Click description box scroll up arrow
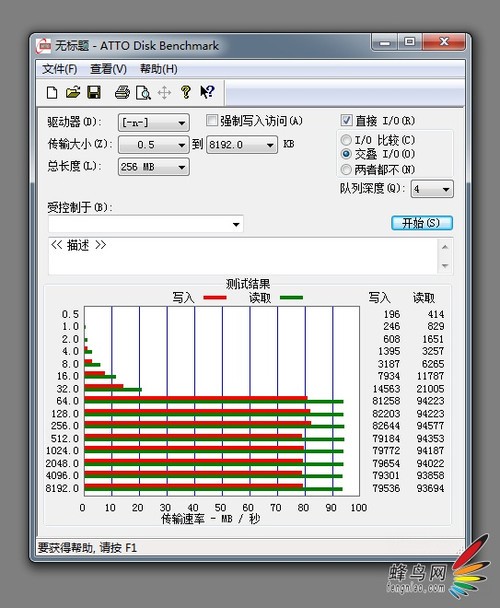Image resolution: width=500 pixels, height=608 pixels. click(x=445, y=247)
